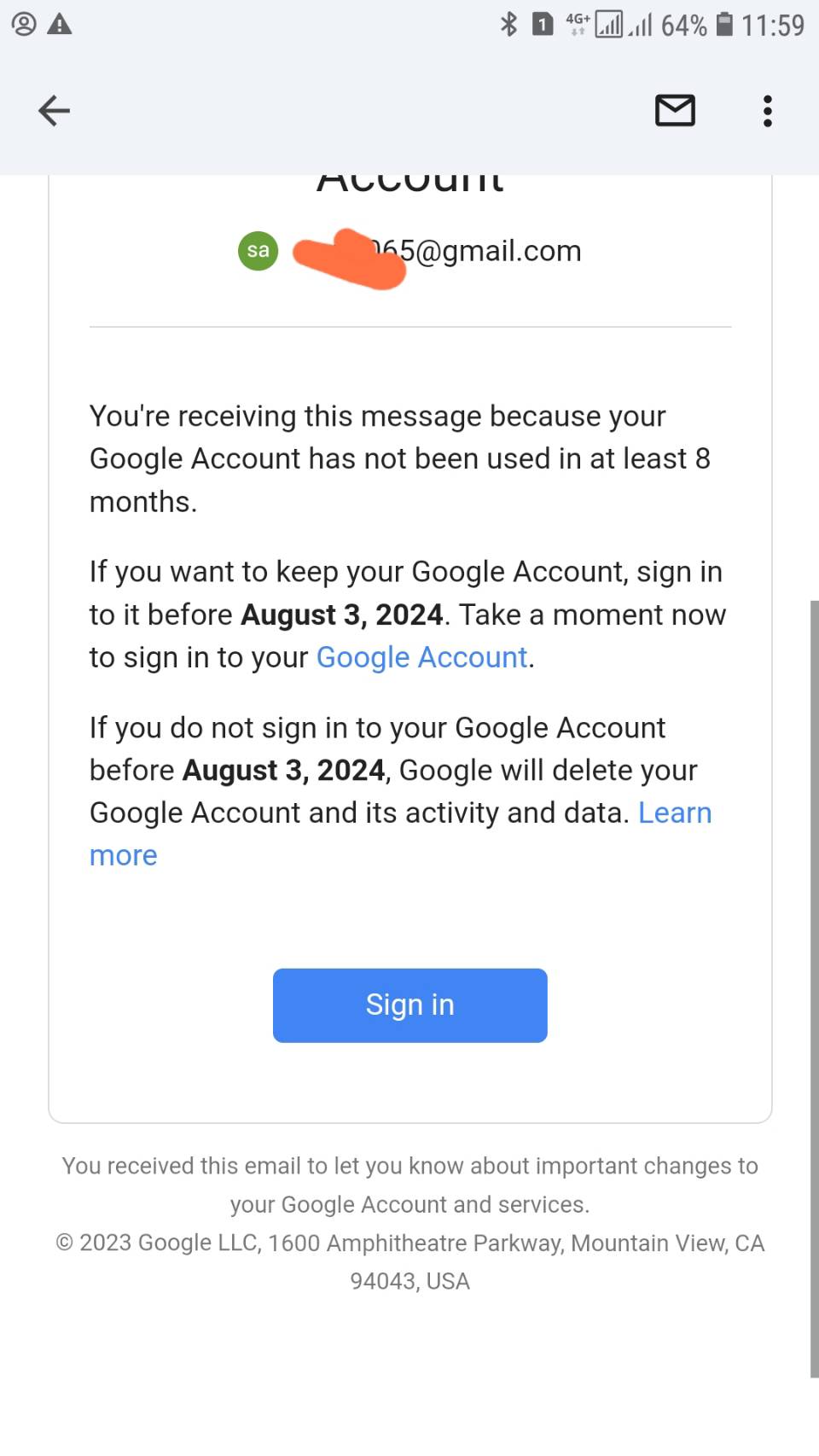The height and width of the screenshot is (1456, 819).
Task: Open the Learn more link
Action: (401, 834)
